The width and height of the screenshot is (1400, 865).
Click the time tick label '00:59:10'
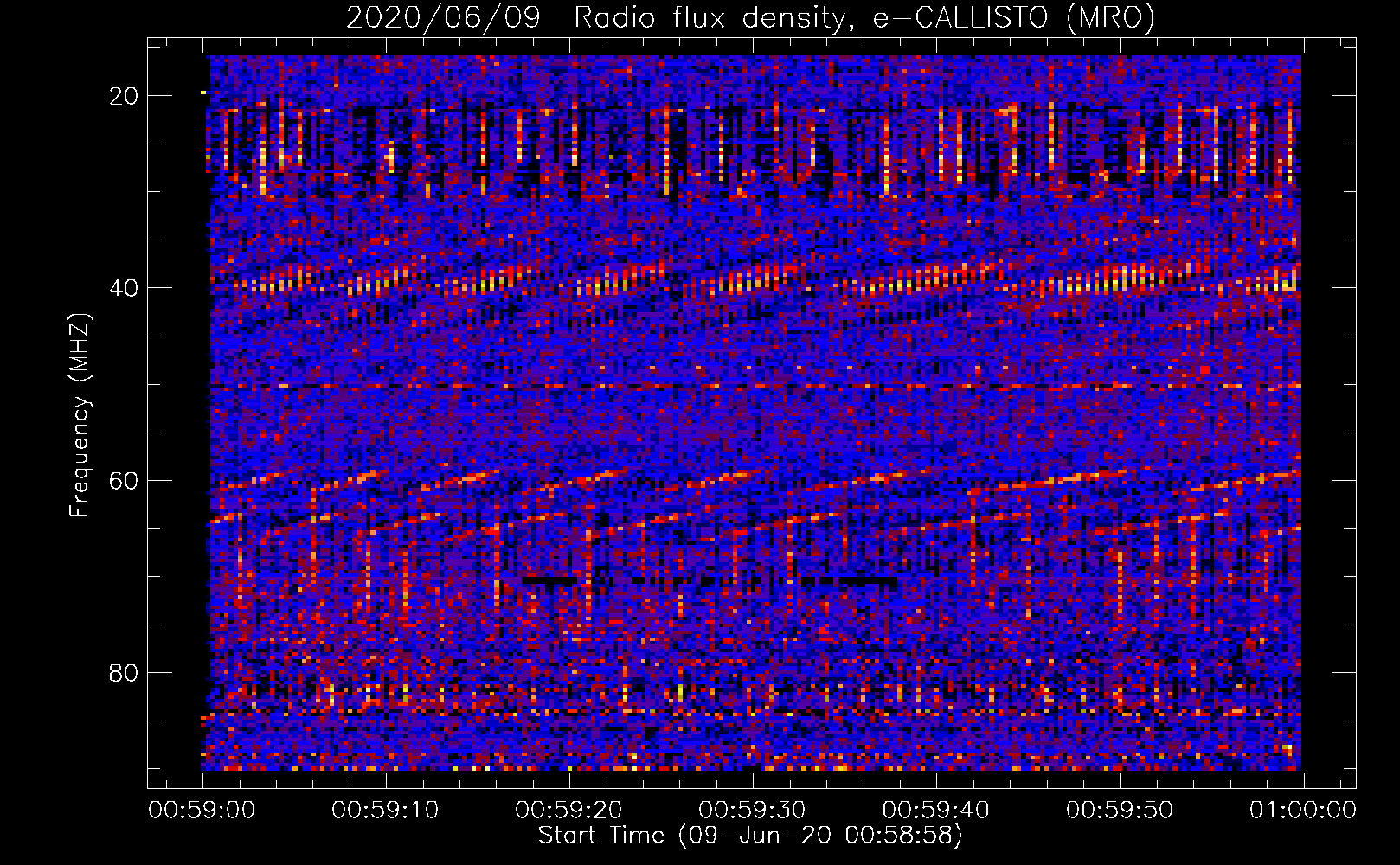[x=385, y=810]
